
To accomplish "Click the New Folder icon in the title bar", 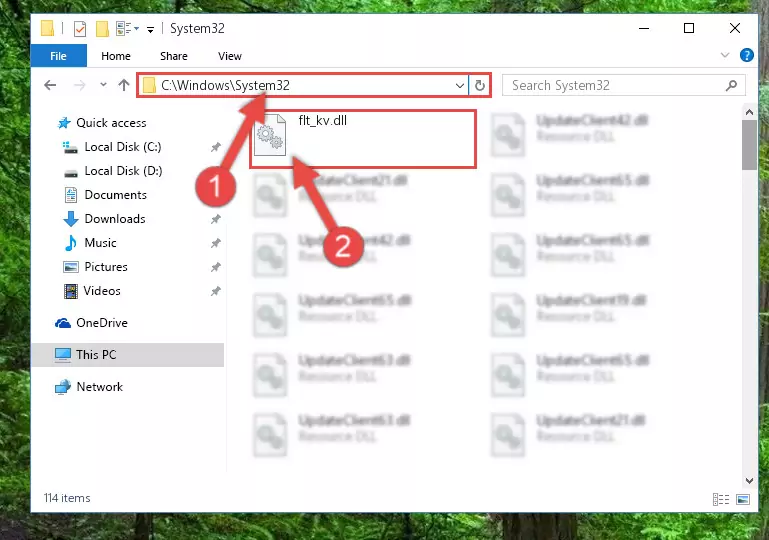I will (102, 29).
